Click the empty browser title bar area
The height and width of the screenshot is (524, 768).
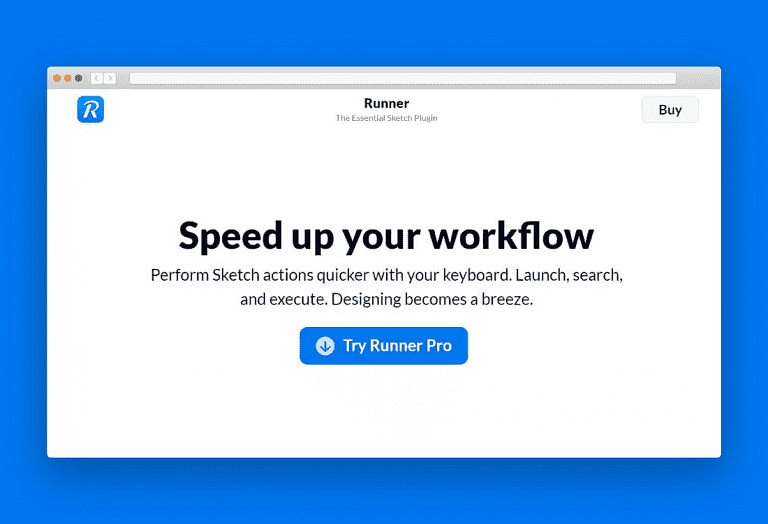[698, 78]
